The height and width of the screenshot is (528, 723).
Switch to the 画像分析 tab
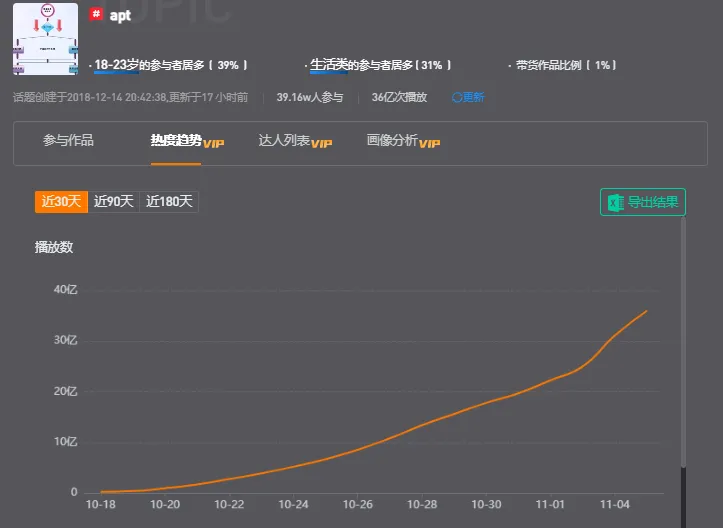[392, 141]
